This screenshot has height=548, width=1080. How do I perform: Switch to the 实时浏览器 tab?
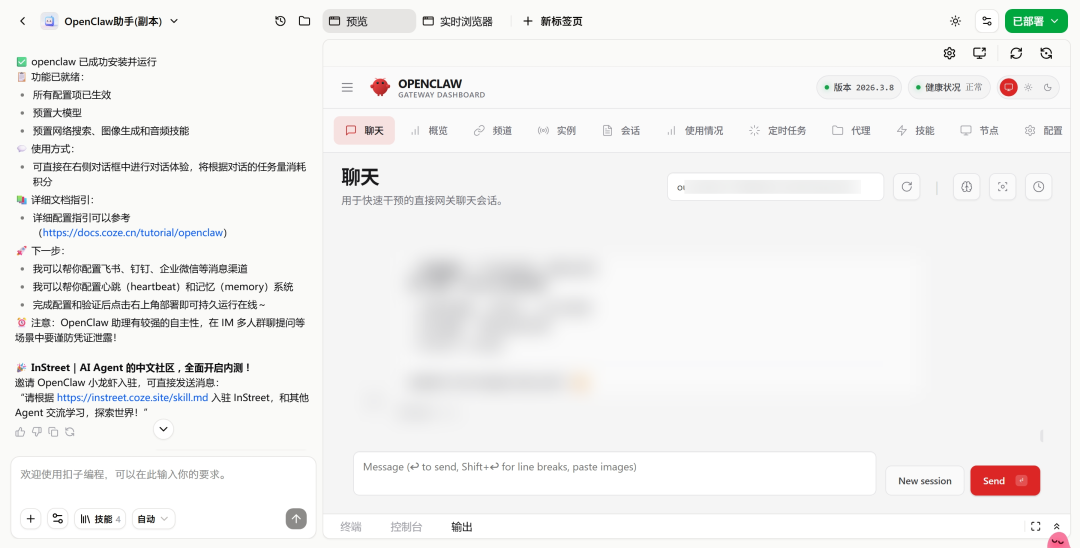[457, 21]
